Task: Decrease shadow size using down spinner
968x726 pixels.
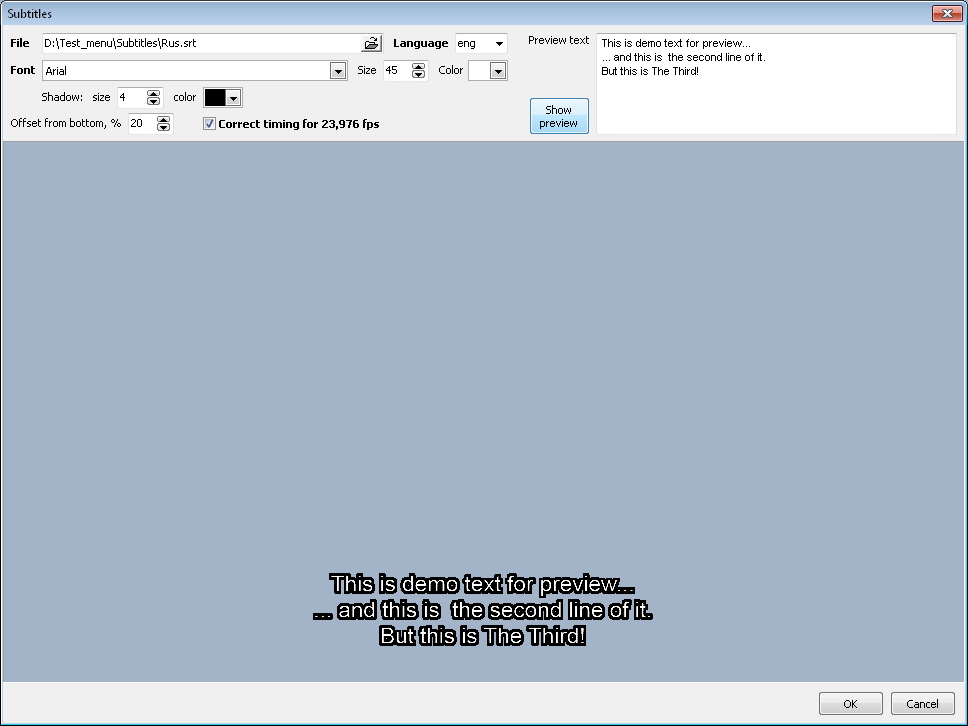Action: pos(153,102)
